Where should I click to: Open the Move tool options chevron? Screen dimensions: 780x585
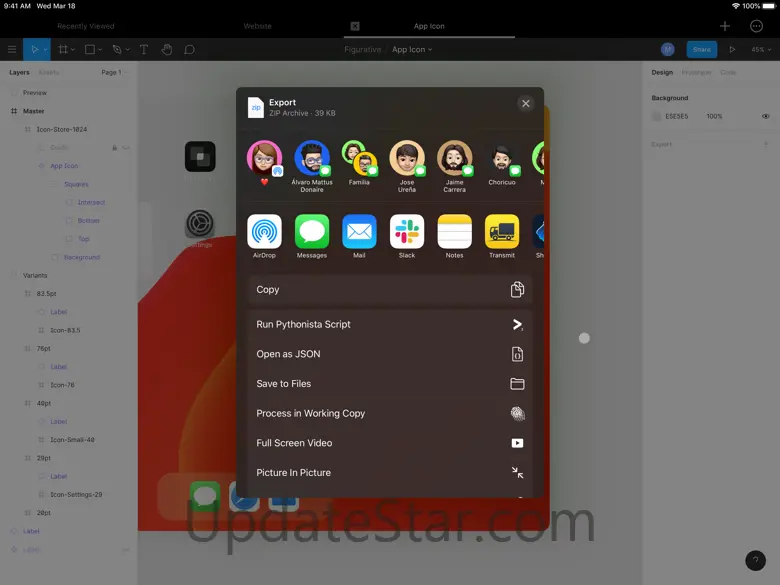[45, 50]
